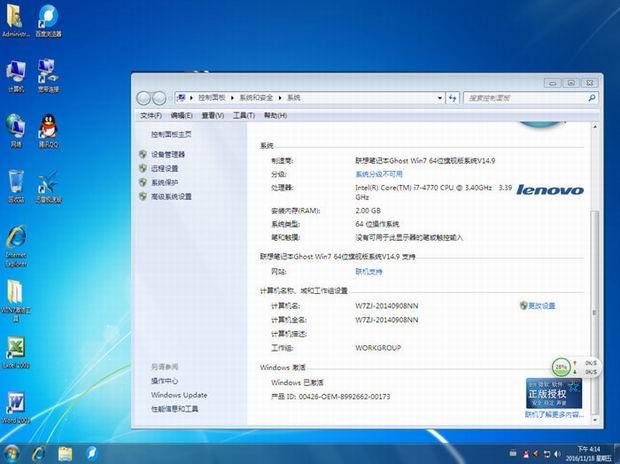The width and height of the screenshot is (620, 464).
Task: Open Excel 2003 desktop shortcut
Action: tap(16, 350)
